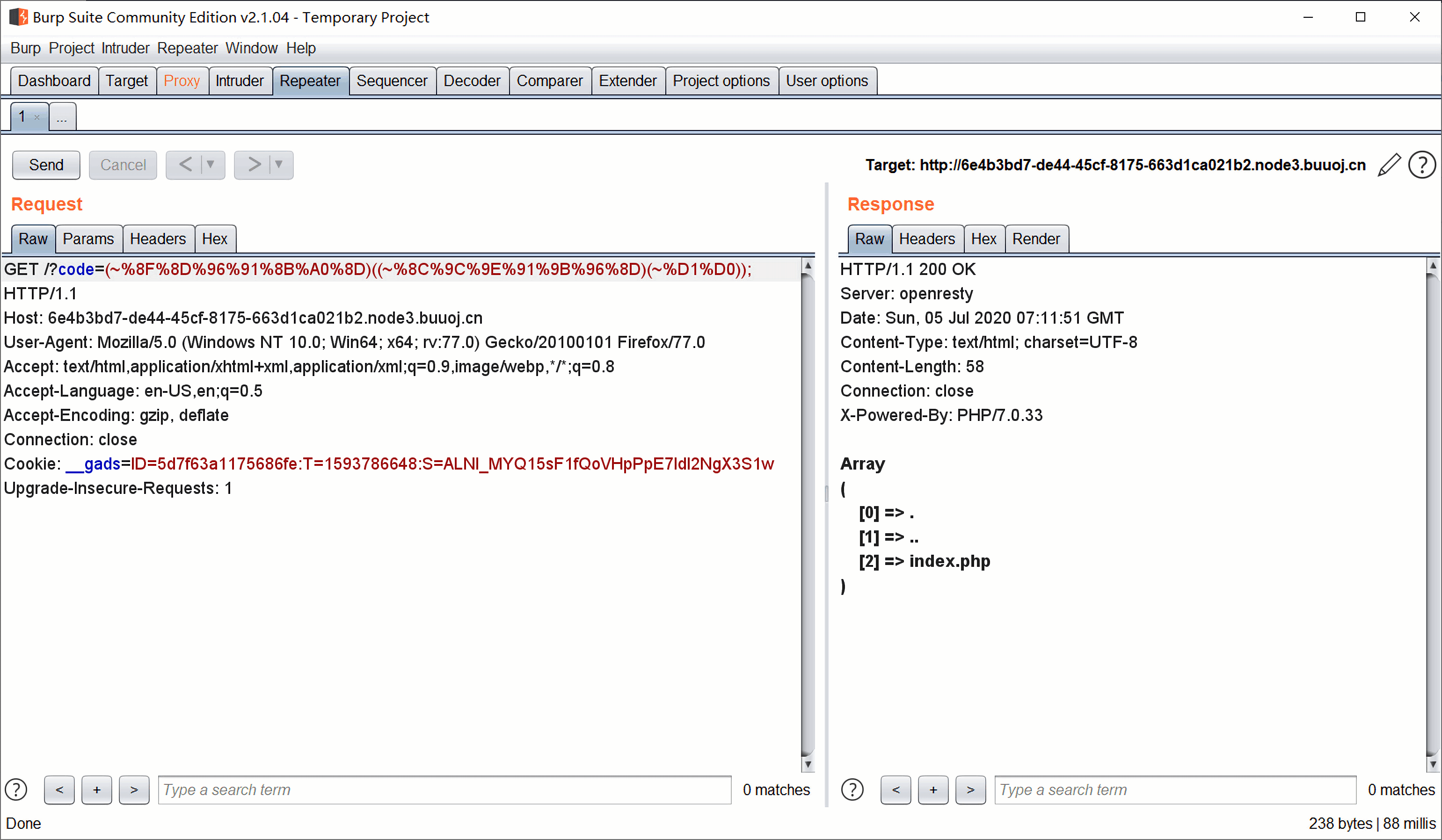Image resolution: width=1442 pixels, height=840 pixels.
Task: Click the edit target pencil icon
Action: [1389, 165]
